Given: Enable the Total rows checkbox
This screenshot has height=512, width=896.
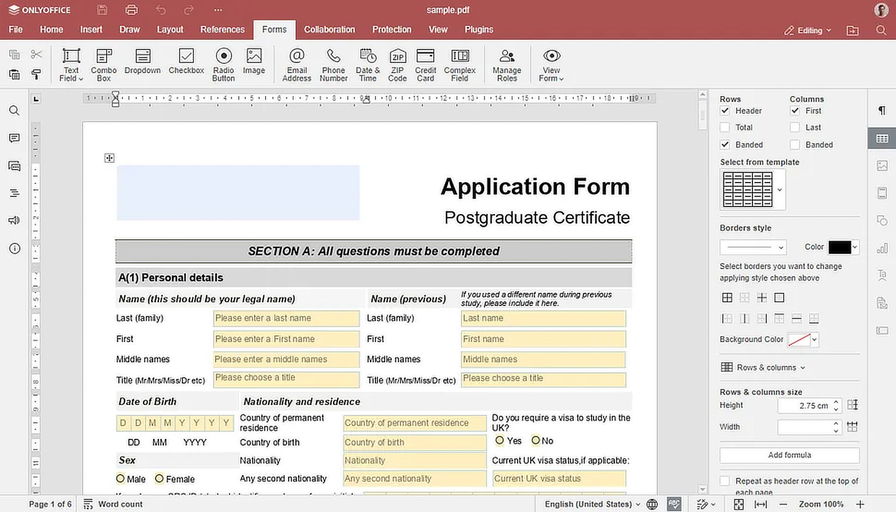Looking at the screenshot, I should (x=725, y=128).
